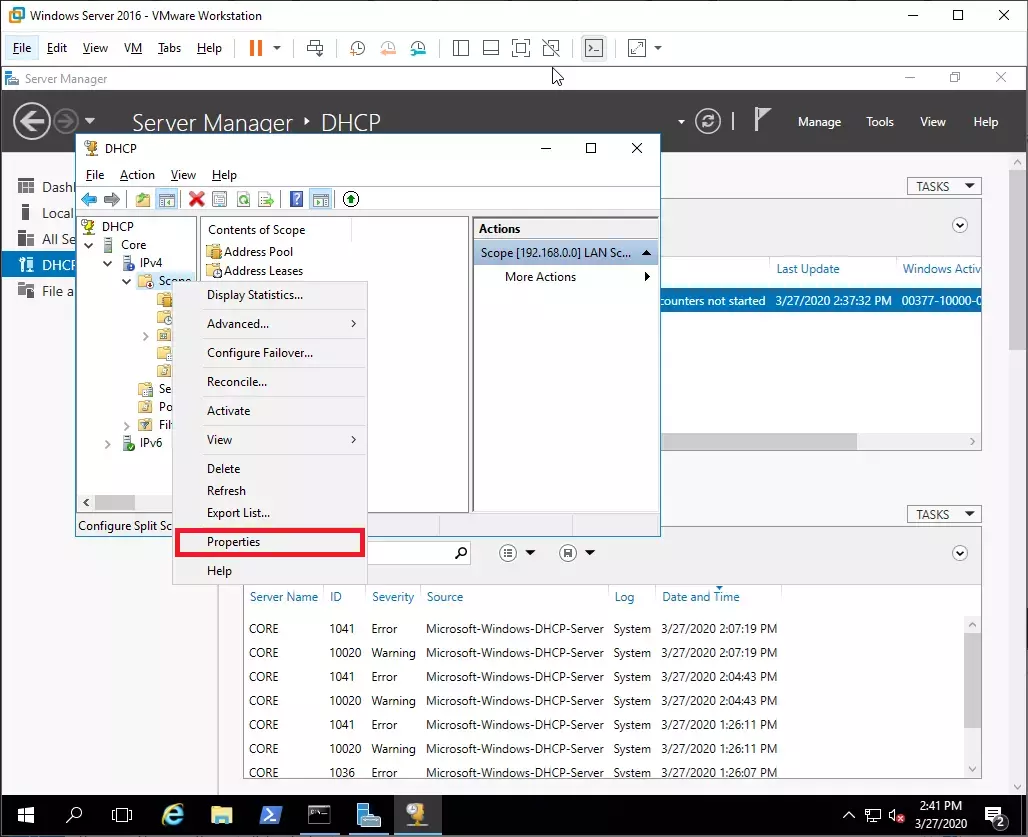Image resolution: width=1028 pixels, height=837 pixels.
Task: Go back using the Server Manager back arrow
Action: point(31,121)
